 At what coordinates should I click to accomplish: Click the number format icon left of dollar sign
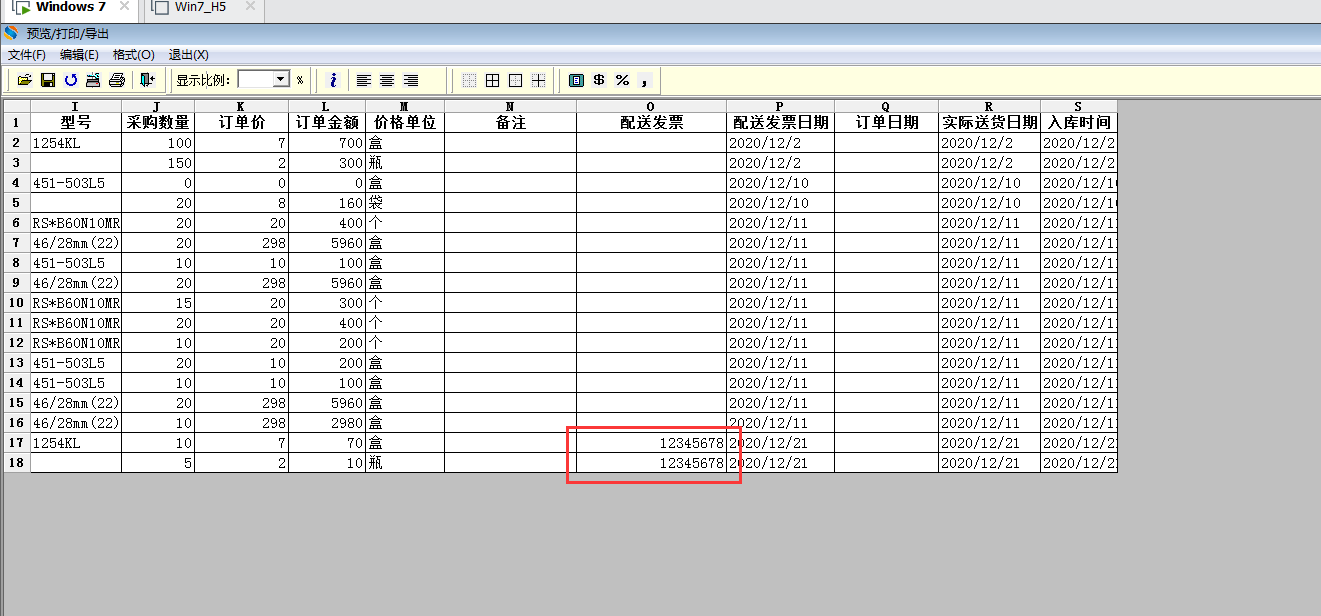pyautogui.click(x=576, y=80)
